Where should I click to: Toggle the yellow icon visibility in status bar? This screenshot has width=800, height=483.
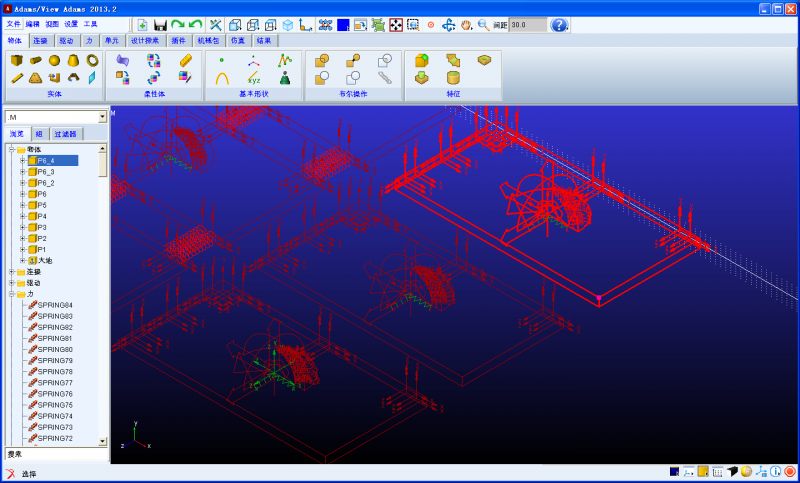point(703,472)
